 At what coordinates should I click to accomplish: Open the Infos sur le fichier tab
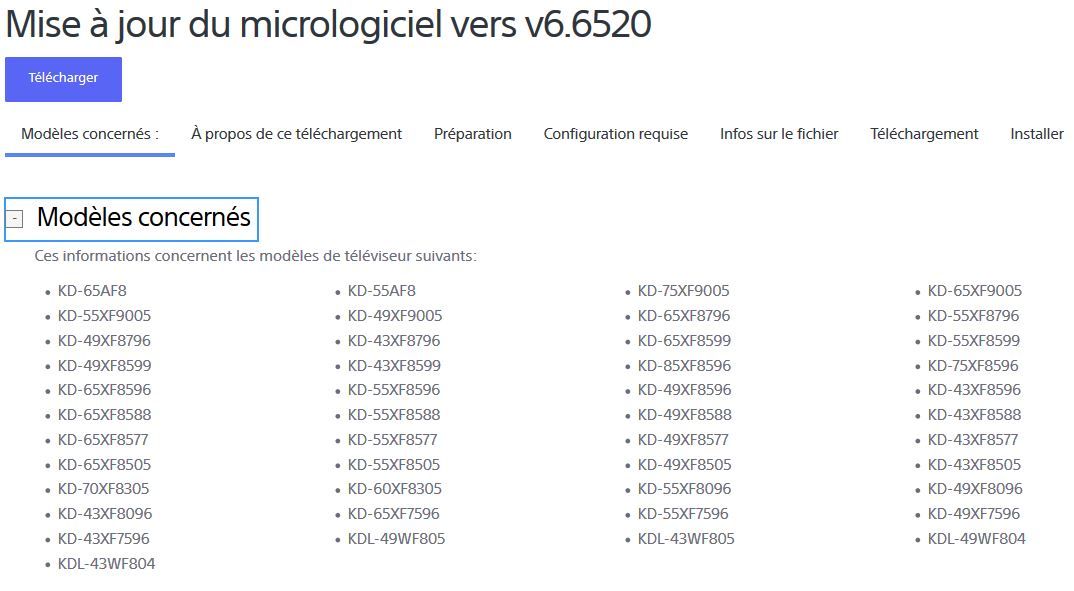point(779,134)
